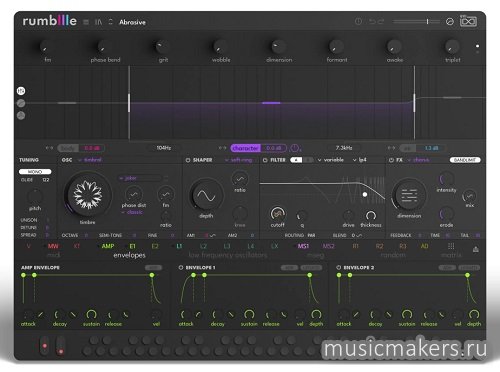Click the redo arrow

point(381,22)
